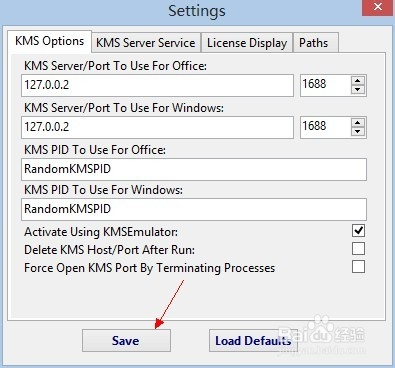
Task: Decrease the Office port with the down arrow
Action: click(x=358, y=89)
